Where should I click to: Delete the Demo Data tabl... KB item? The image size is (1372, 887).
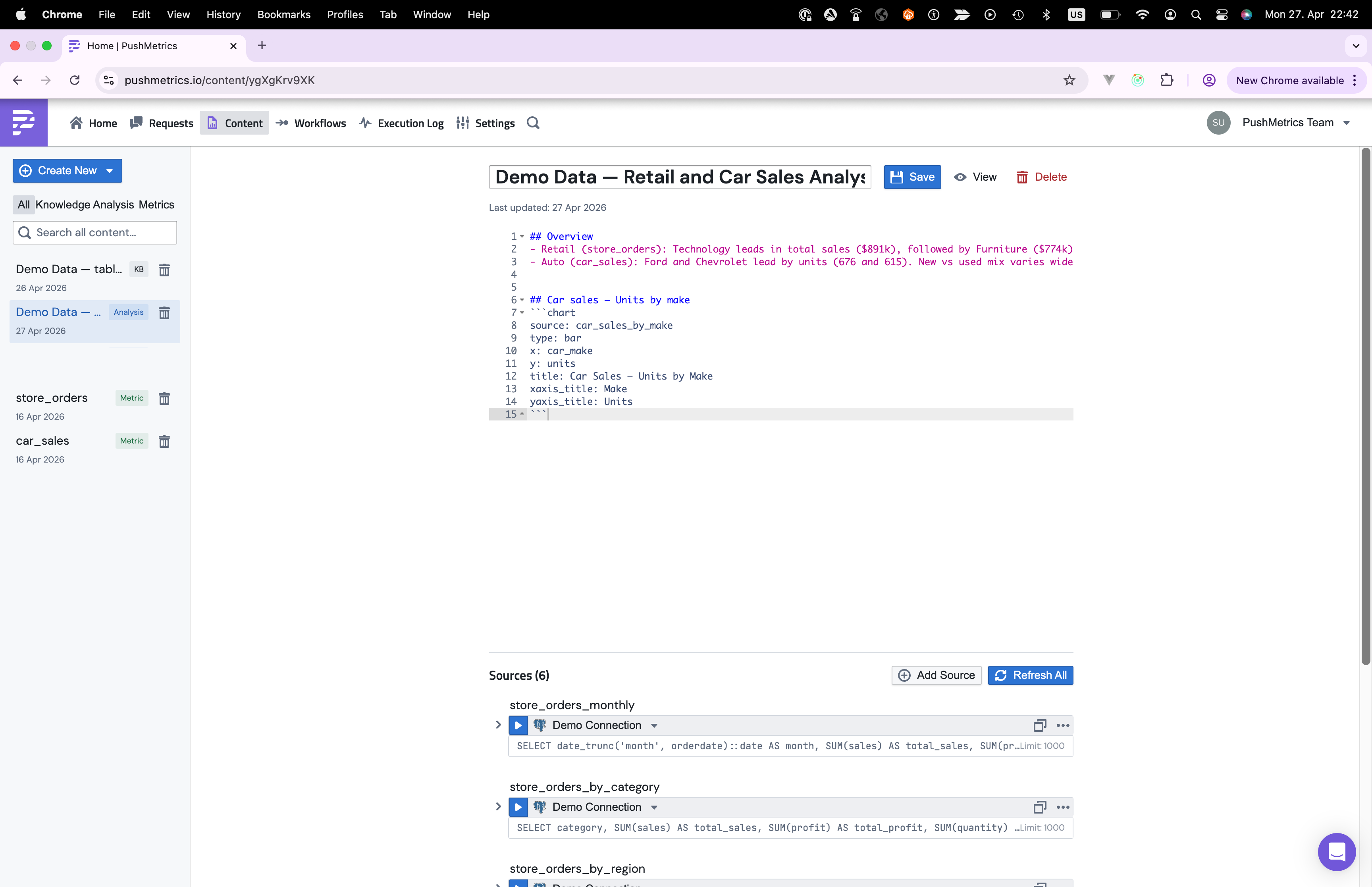click(x=164, y=270)
